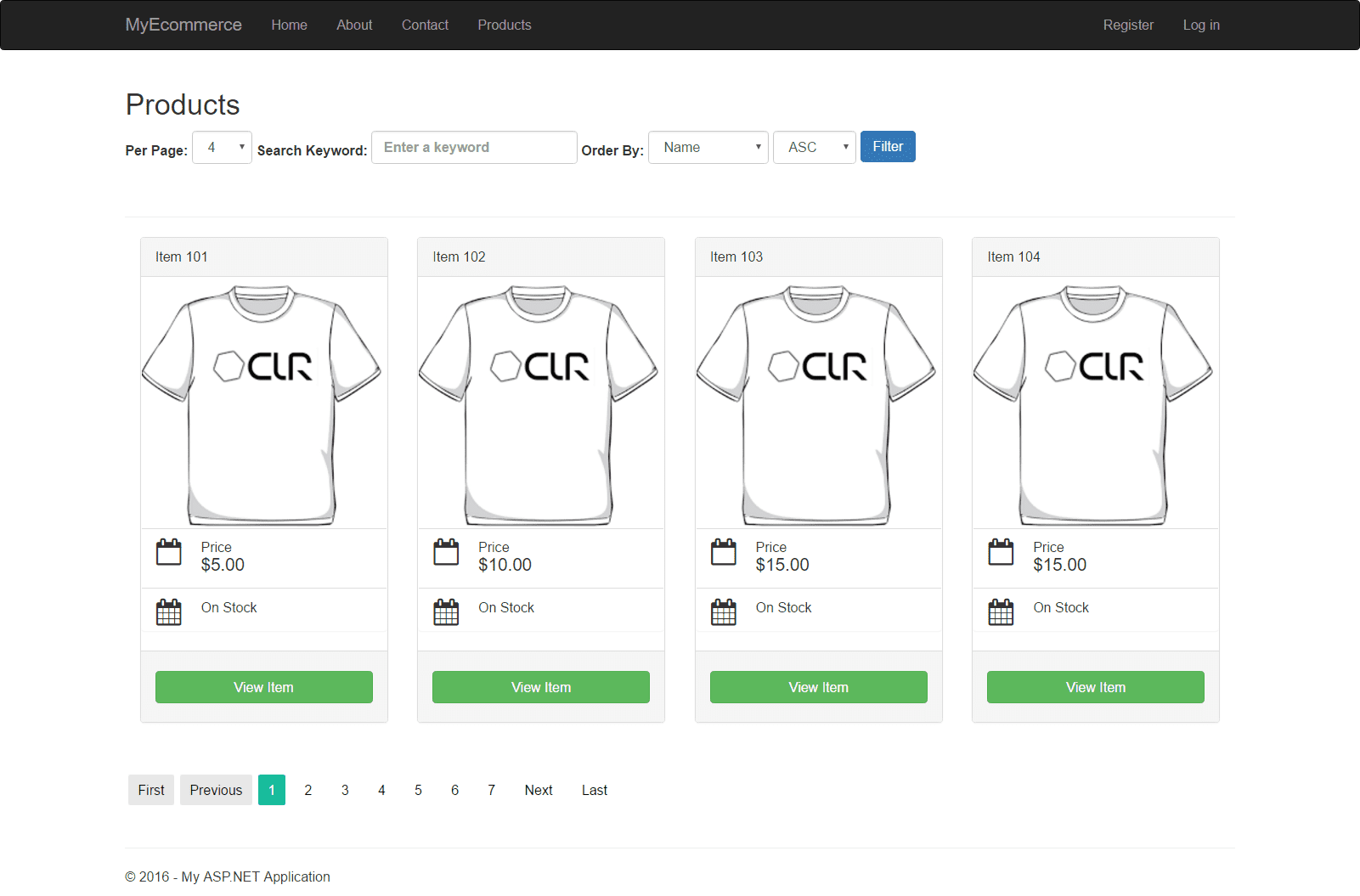
Task: Click the $10.00 price text
Action: coord(505,565)
